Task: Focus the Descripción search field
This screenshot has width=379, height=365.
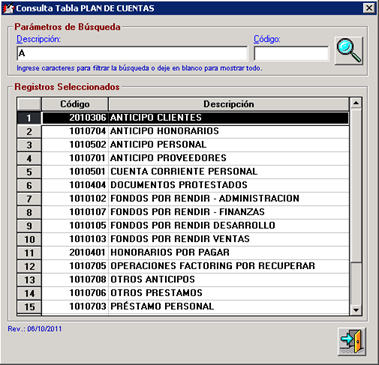Action: [132, 53]
